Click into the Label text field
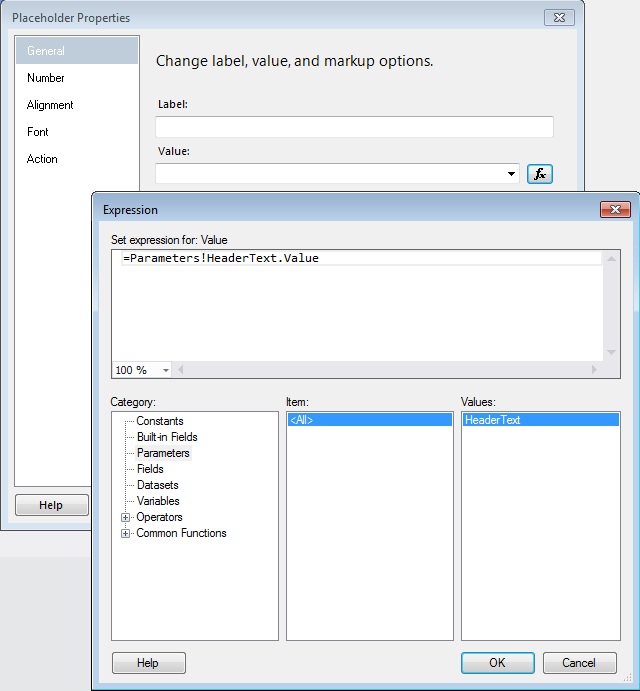The width and height of the screenshot is (640, 691). point(354,127)
